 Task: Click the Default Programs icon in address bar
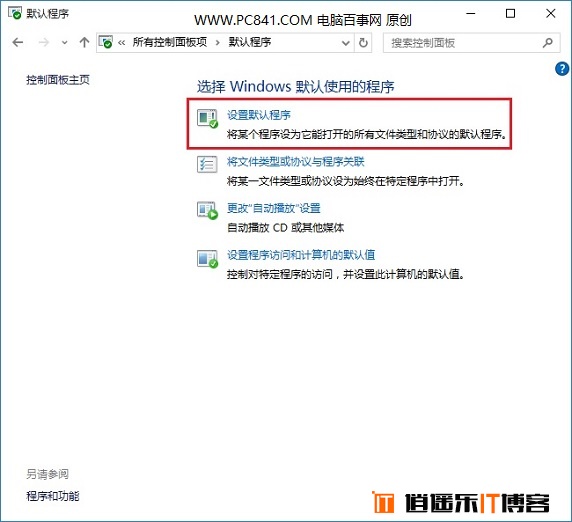(x=106, y=42)
